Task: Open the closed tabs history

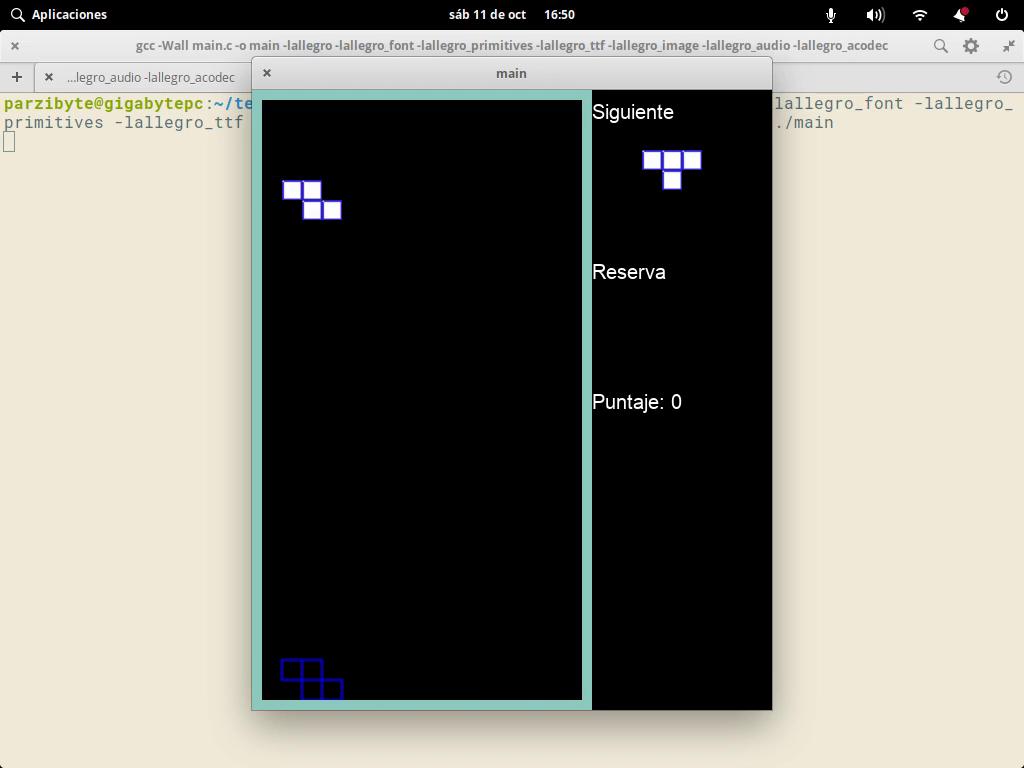Action: pos(1004,77)
